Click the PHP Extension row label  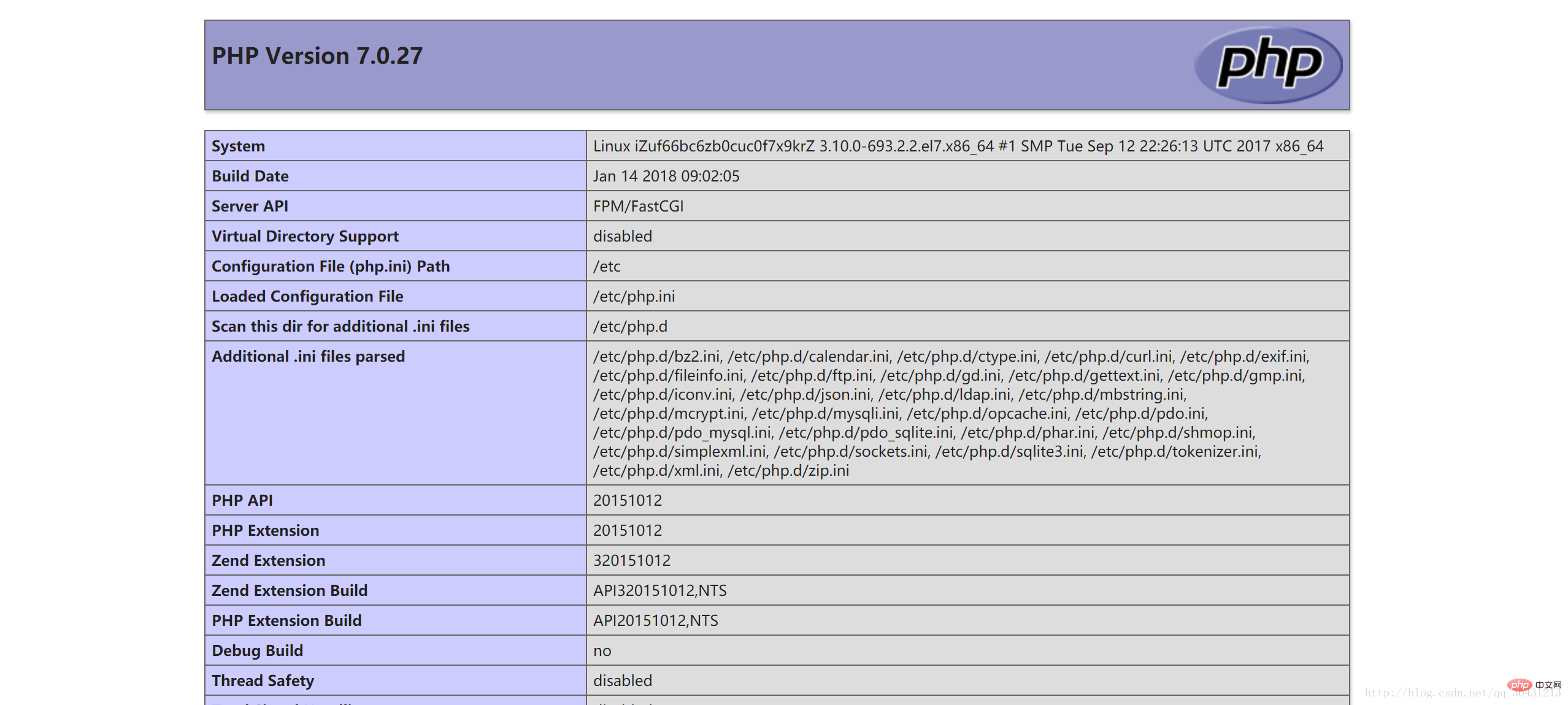point(265,530)
